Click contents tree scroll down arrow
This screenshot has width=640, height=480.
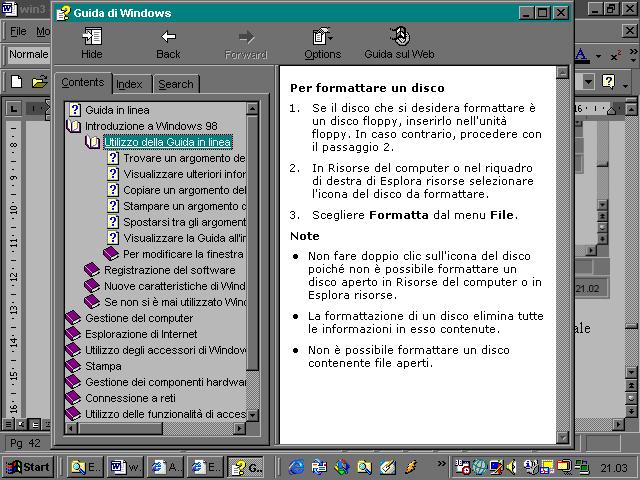click(x=252, y=416)
